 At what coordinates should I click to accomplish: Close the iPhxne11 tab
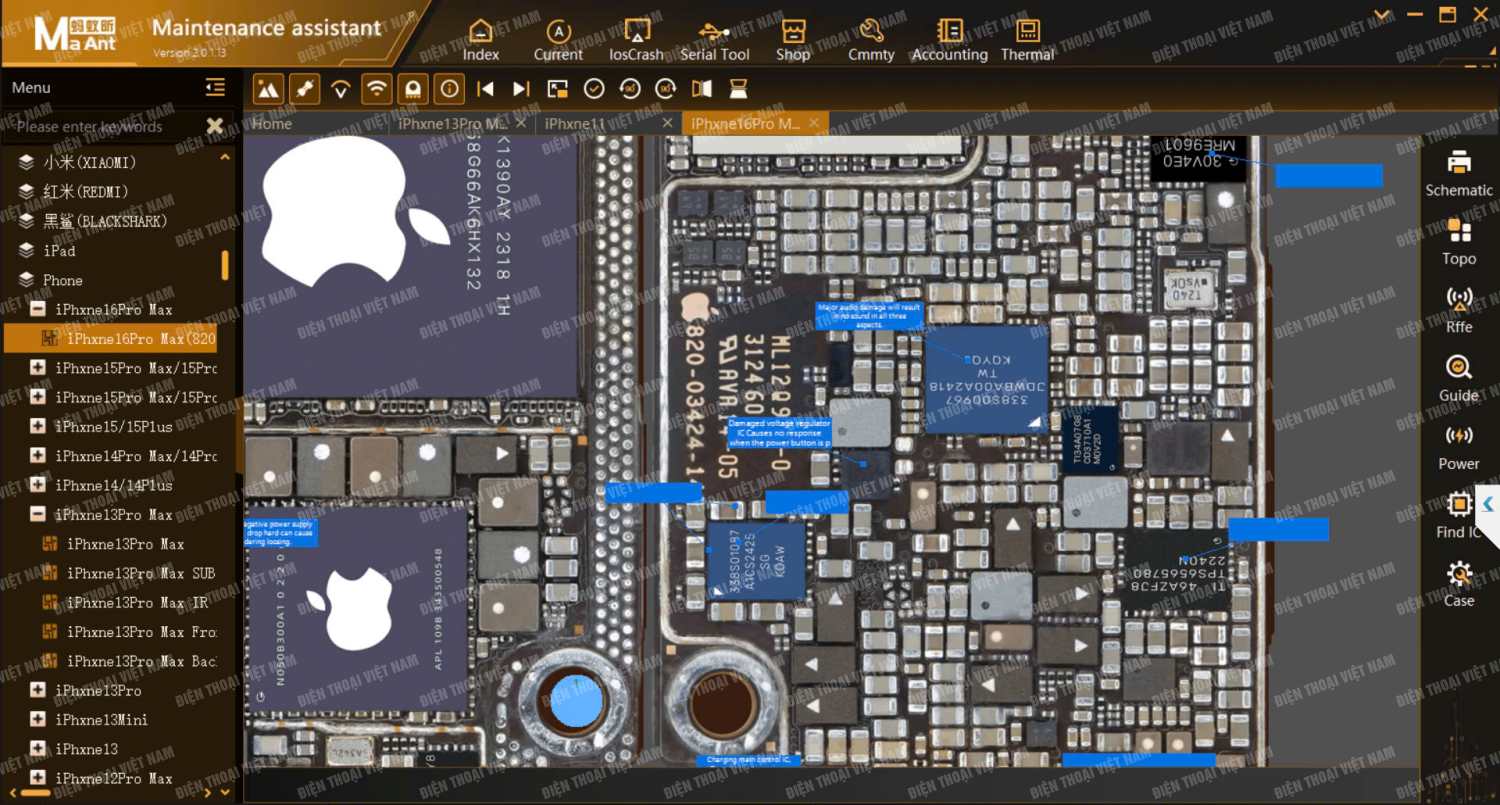667,123
